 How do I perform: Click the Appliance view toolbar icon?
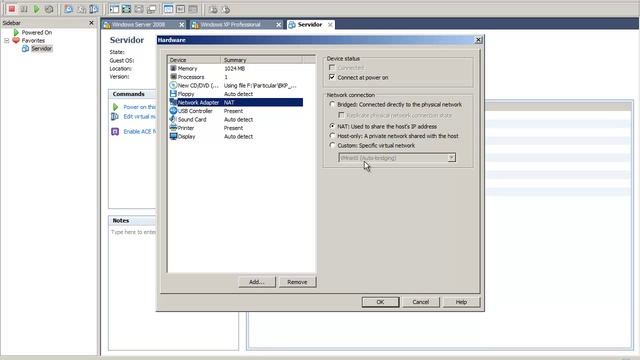tap(193, 9)
